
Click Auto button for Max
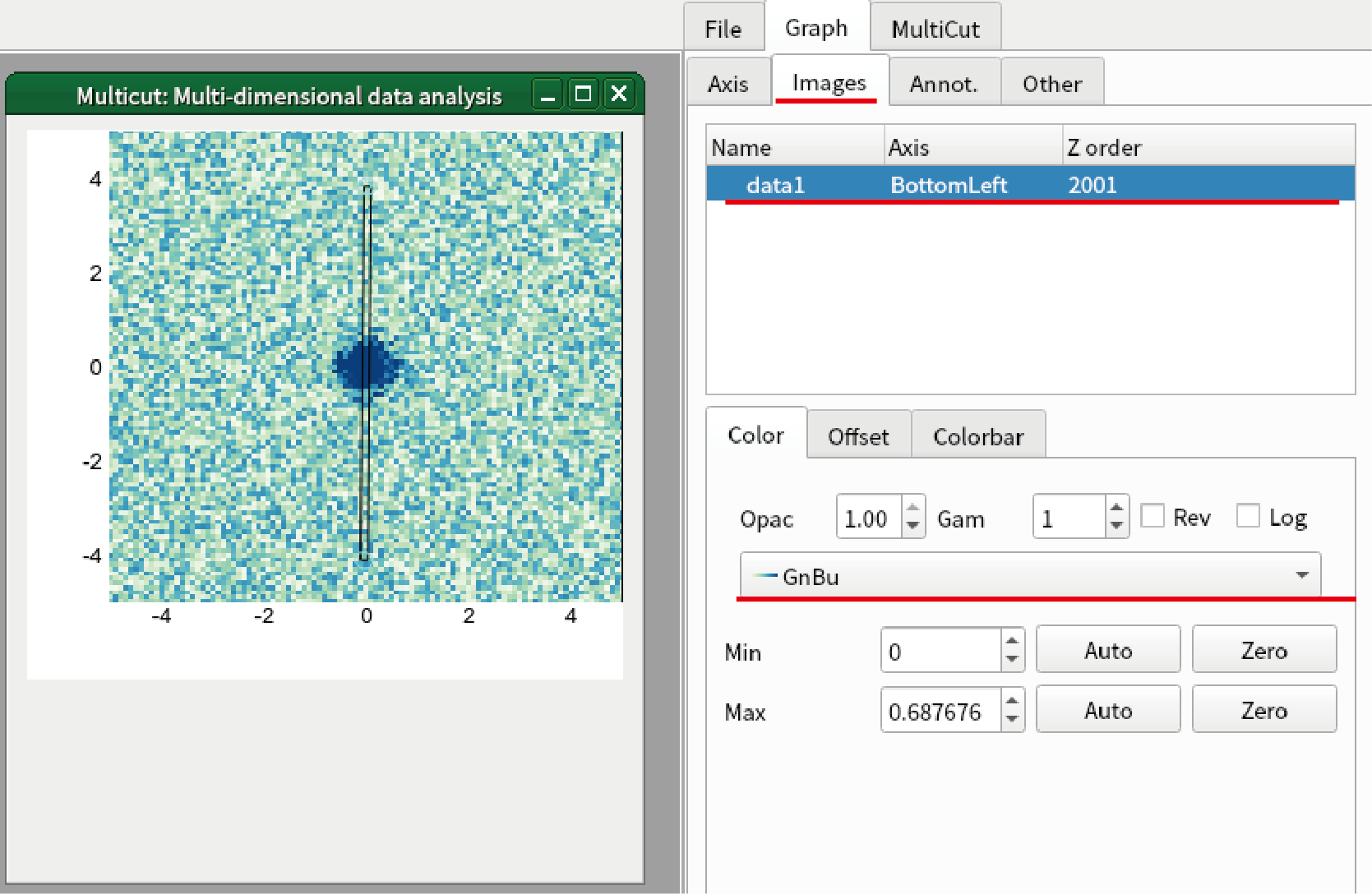point(1108,710)
